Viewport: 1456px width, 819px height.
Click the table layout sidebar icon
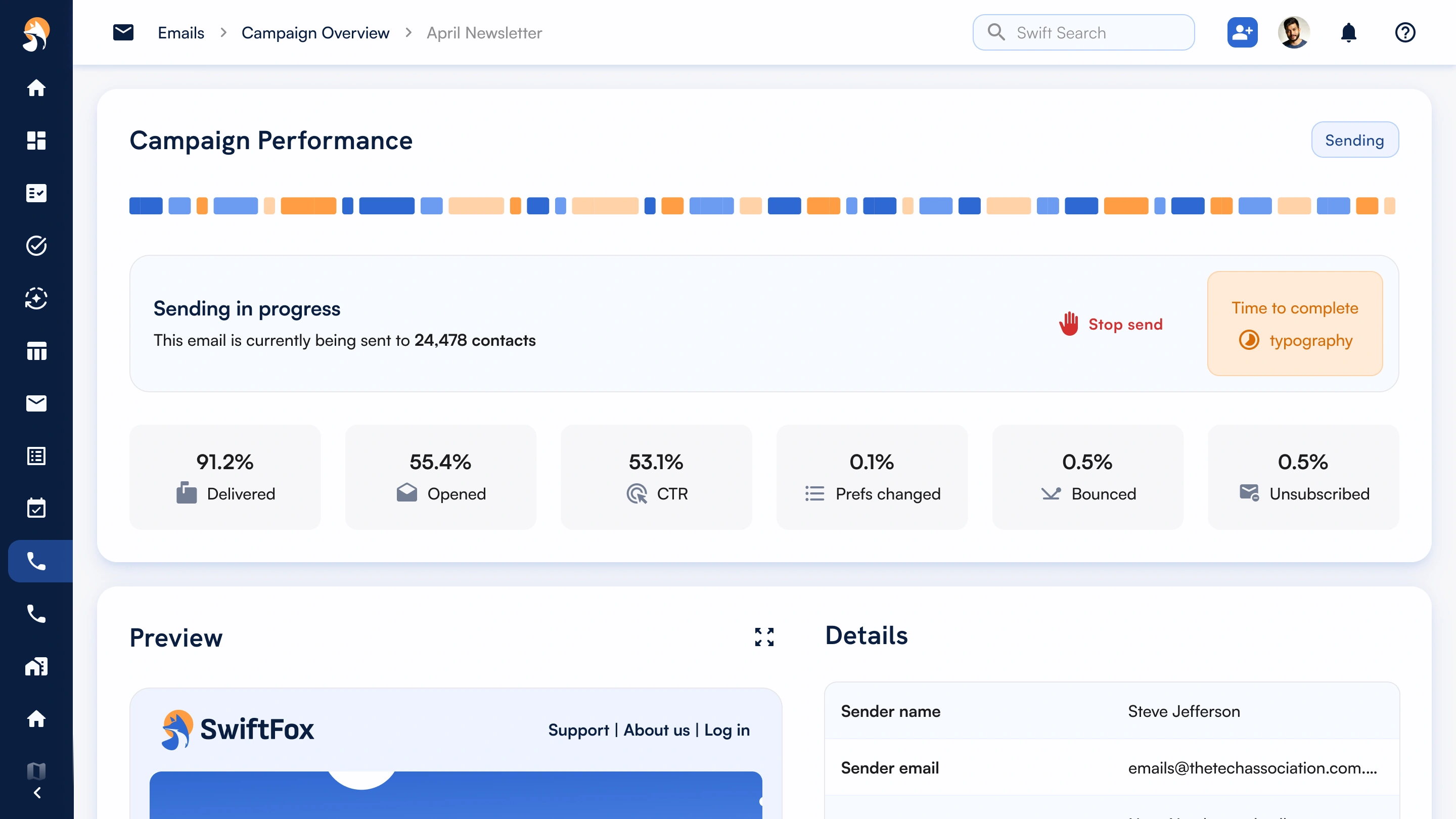tap(36, 350)
